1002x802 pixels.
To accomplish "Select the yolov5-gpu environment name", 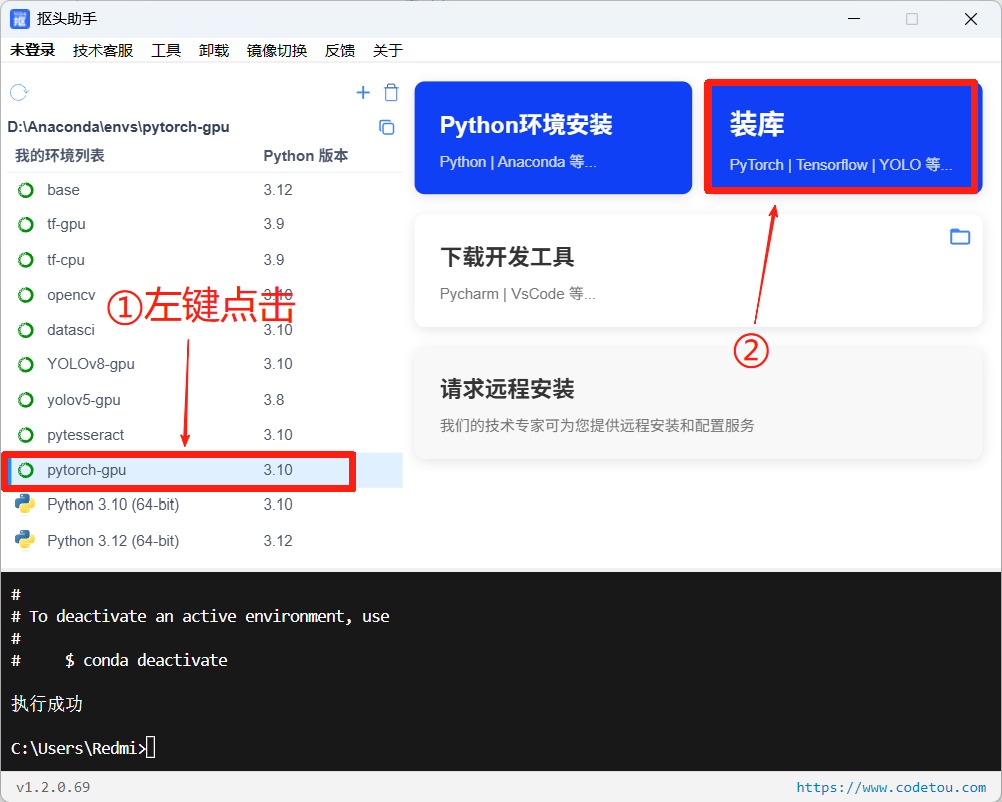I will 84,400.
